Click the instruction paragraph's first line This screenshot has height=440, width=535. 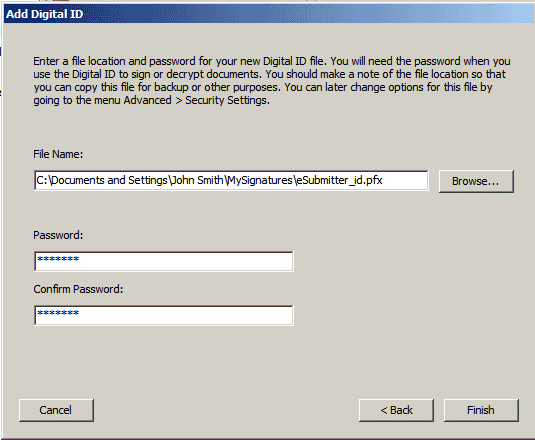[x=272, y=61]
